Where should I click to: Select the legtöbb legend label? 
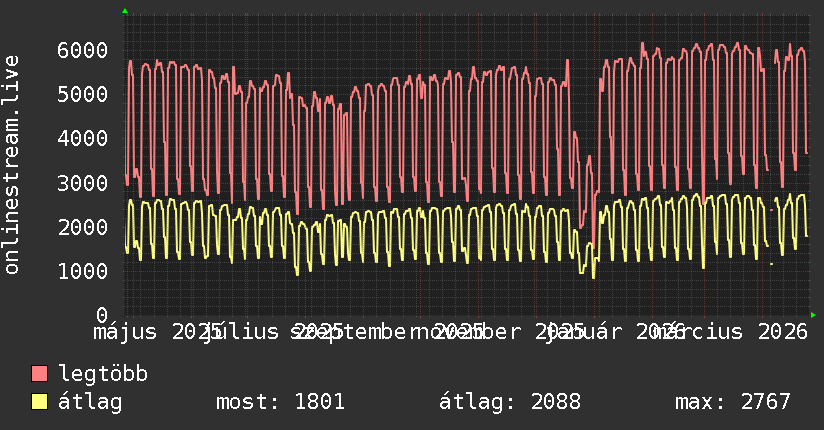pos(103,373)
